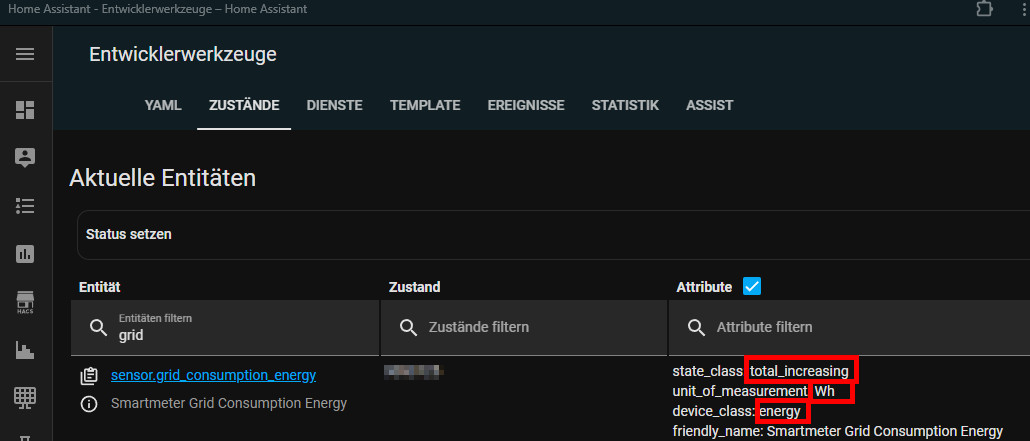Open the History chart icon in sidebar

click(25, 254)
